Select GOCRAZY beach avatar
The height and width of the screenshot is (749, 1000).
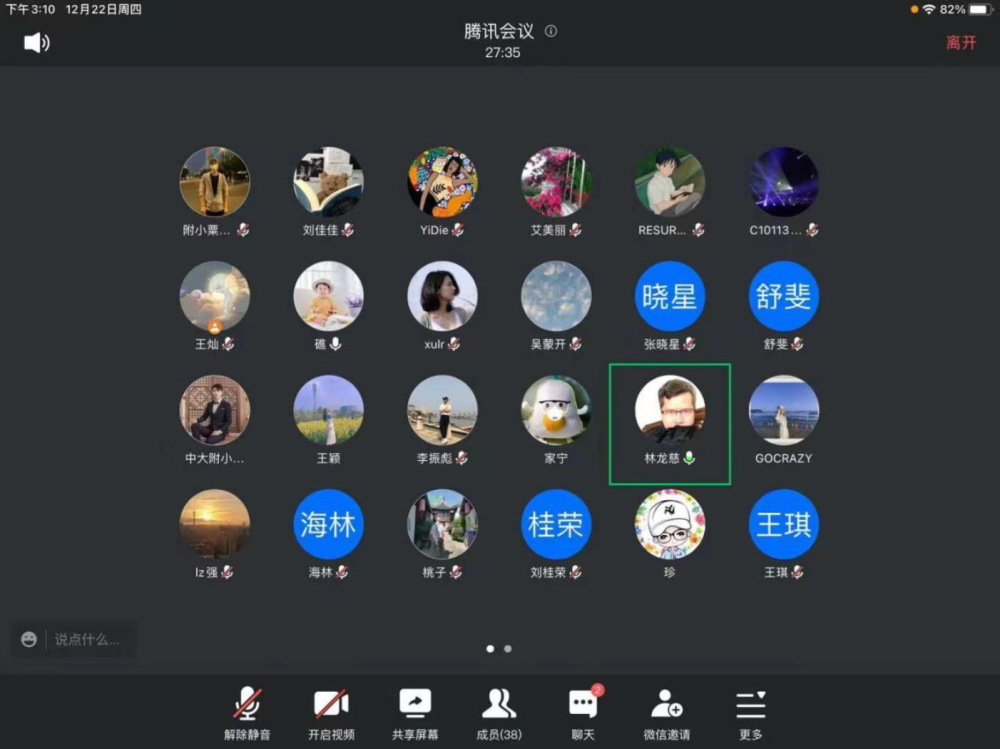click(784, 410)
